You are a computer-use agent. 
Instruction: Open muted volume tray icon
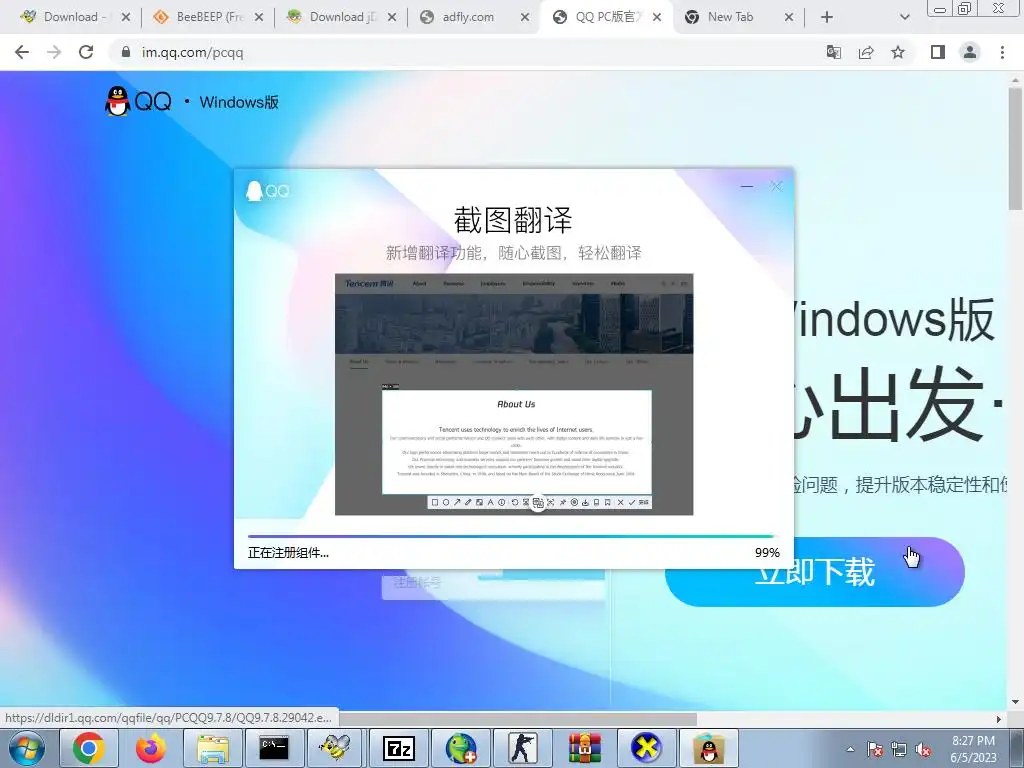tap(923, 749)
